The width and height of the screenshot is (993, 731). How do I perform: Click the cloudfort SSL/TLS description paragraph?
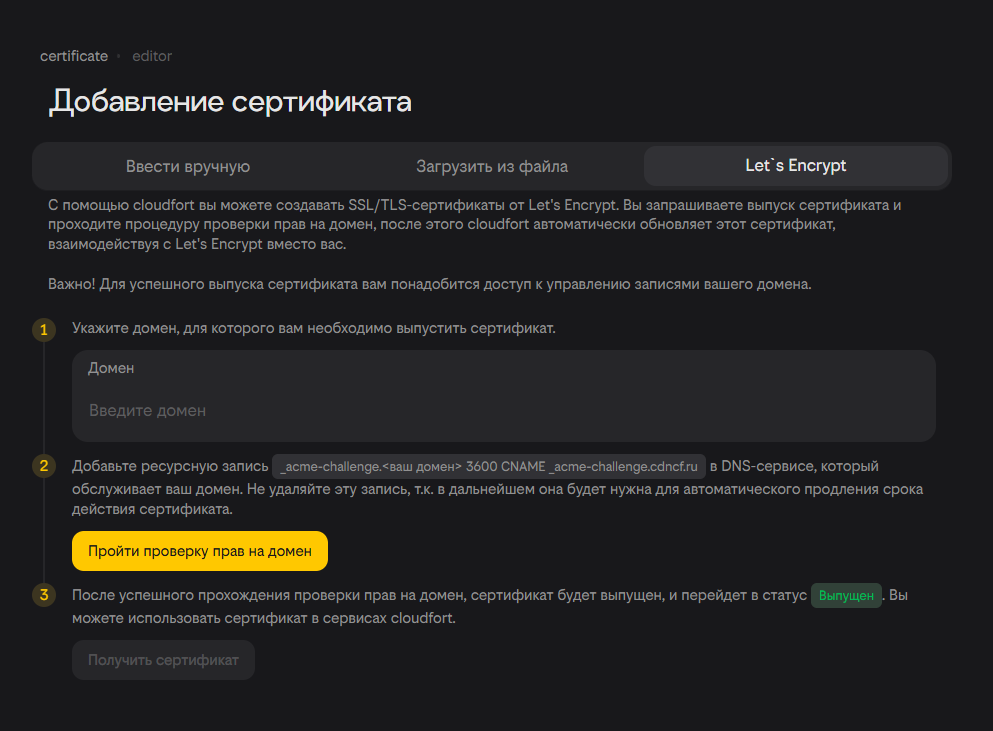tap(475, 225)
